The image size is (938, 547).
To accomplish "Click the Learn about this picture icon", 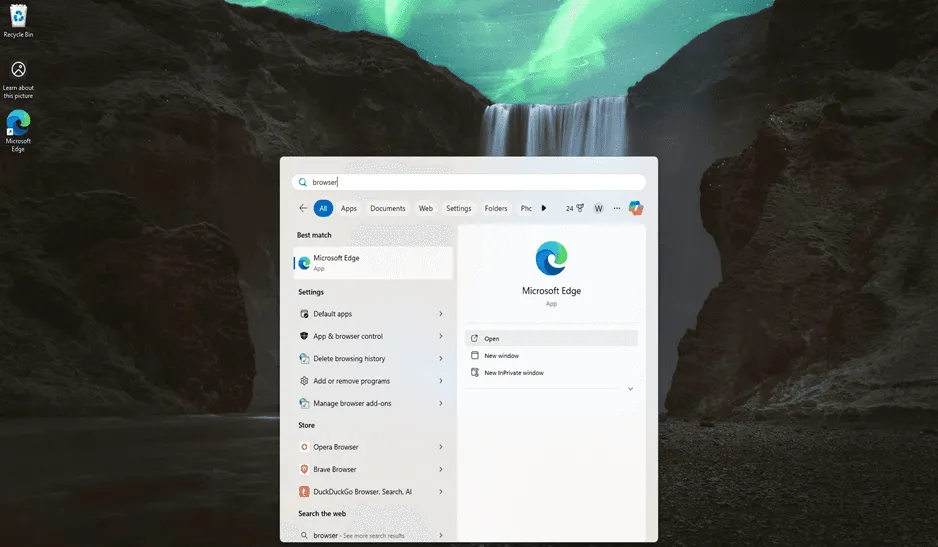I will coord(18,79).
